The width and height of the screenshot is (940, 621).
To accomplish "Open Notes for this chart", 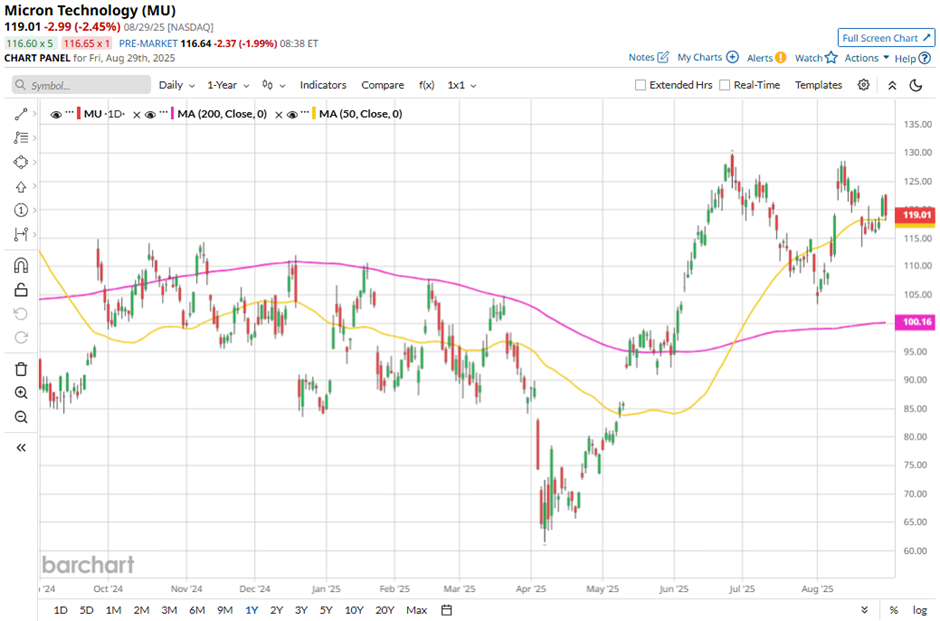I will [649, 58].
